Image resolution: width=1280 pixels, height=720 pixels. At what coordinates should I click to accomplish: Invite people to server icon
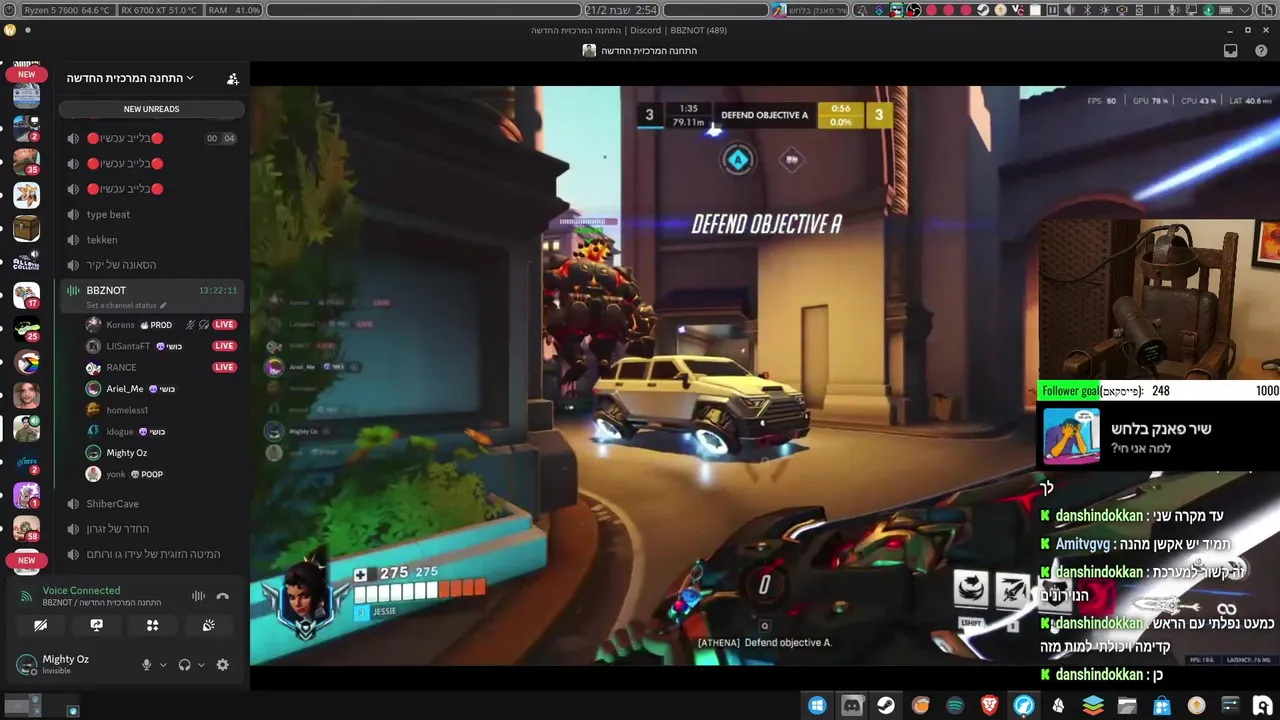coord(232,78)
